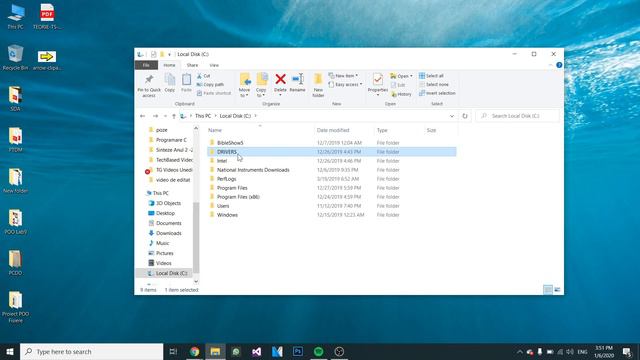Open Recycle Bin desktop icon
Image resolution: width=640 pixels, height=360 pixels.
click(x=16, y=58)
